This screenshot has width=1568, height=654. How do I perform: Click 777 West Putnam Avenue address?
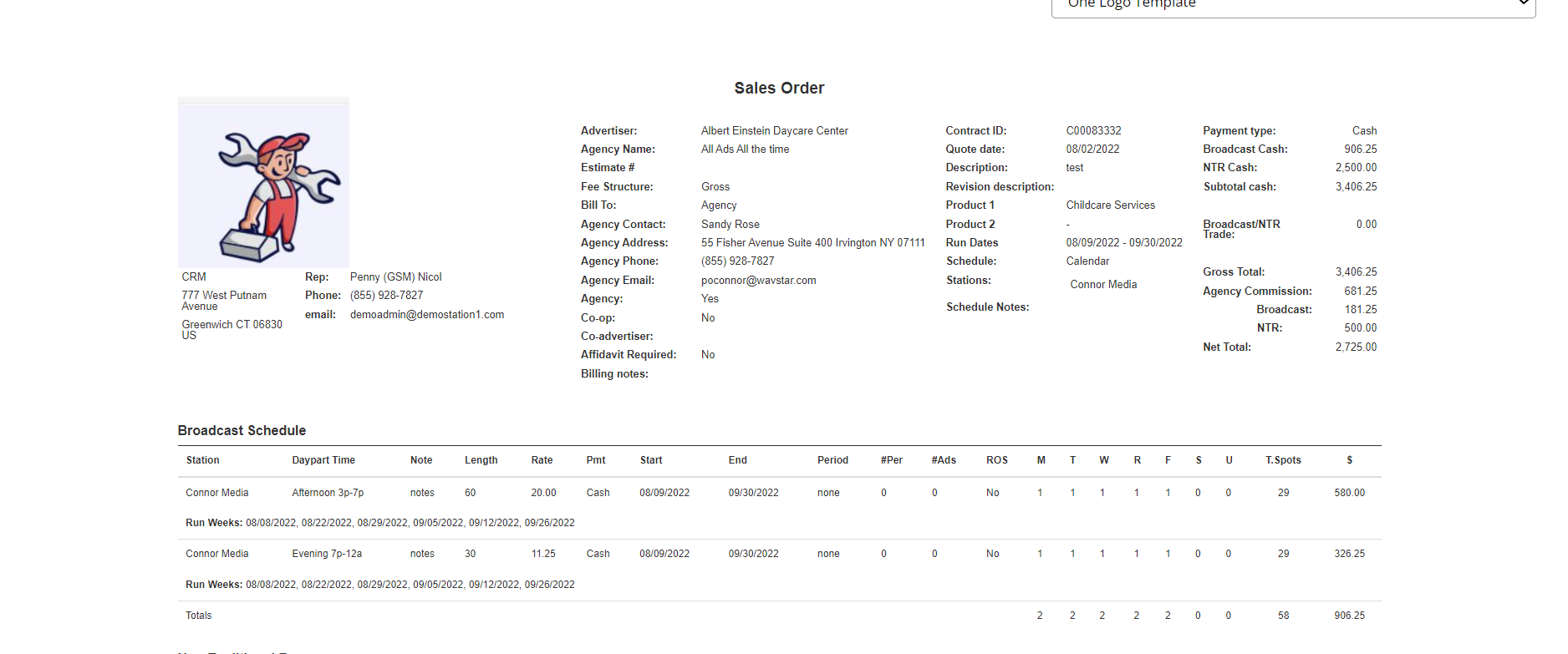pyautogui.click(x=224, y=301)
